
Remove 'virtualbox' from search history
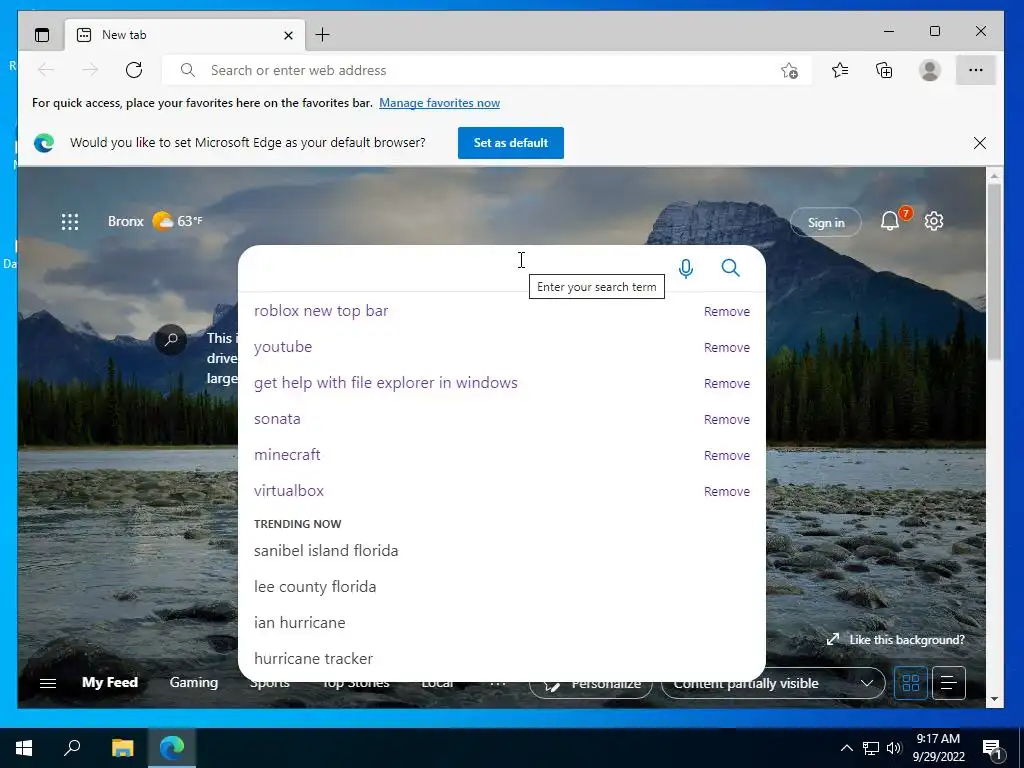(727, 491)
